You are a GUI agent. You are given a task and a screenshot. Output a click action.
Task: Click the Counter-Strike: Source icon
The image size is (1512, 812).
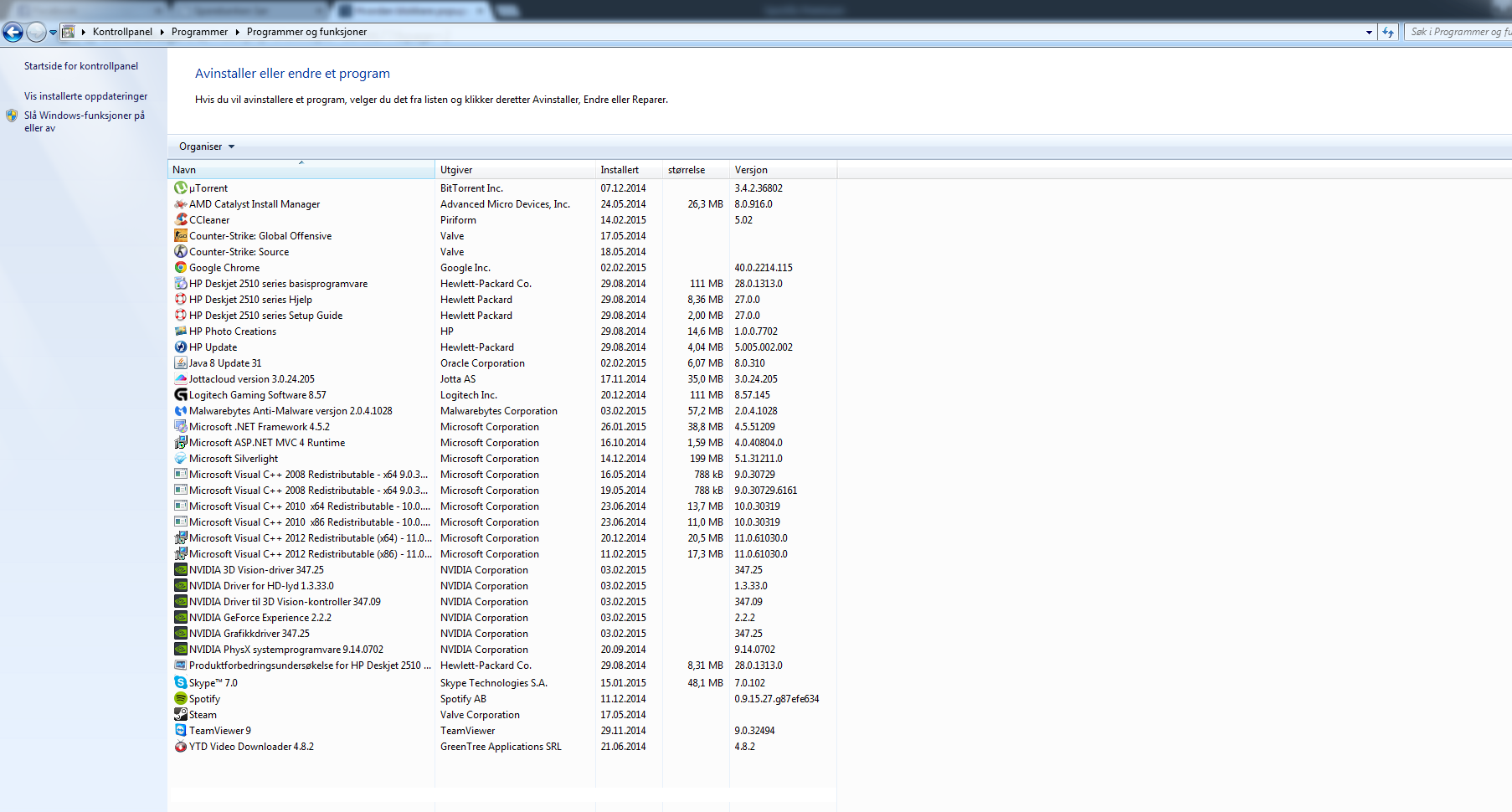(x=180, y=252)
